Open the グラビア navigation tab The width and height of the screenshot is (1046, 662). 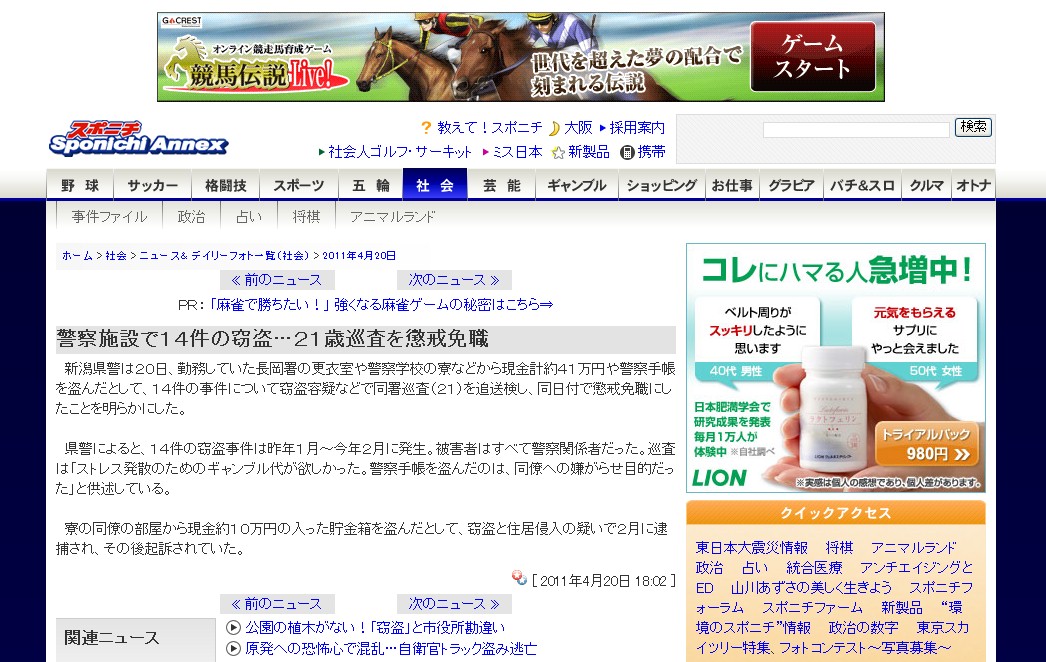[x=791, y=186]
